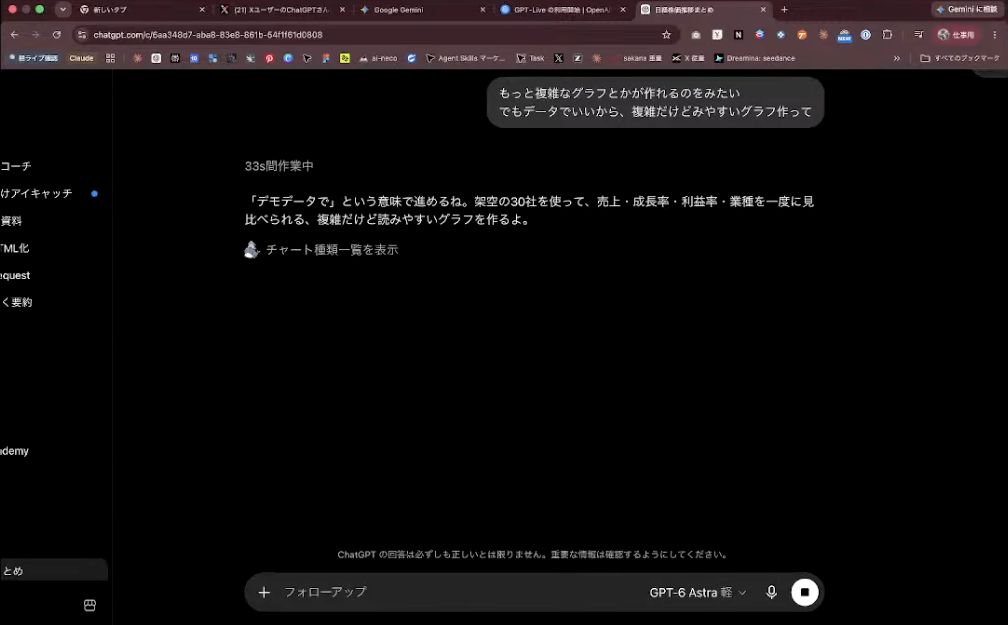Click the camera screenshot extension icon

click(x=696, y=35)
